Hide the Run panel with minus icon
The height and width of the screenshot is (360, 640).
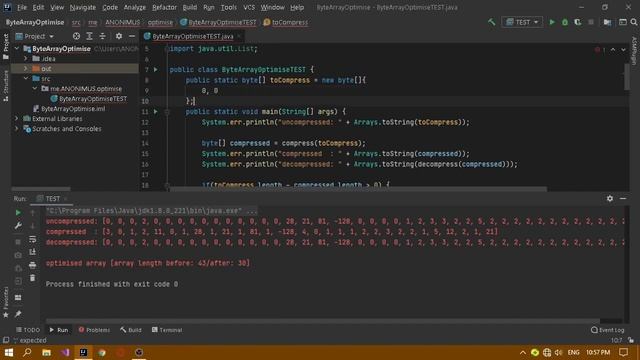[623, 198]
